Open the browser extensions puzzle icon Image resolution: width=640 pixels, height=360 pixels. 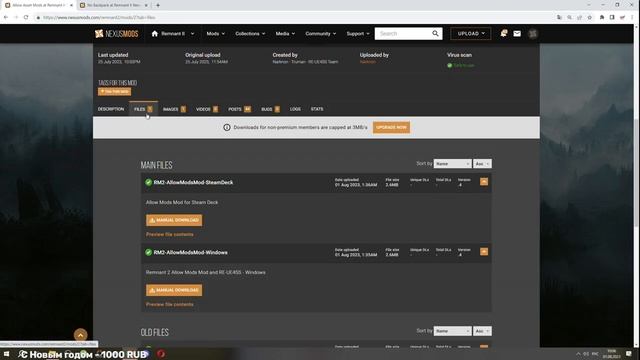pos(602,18)
